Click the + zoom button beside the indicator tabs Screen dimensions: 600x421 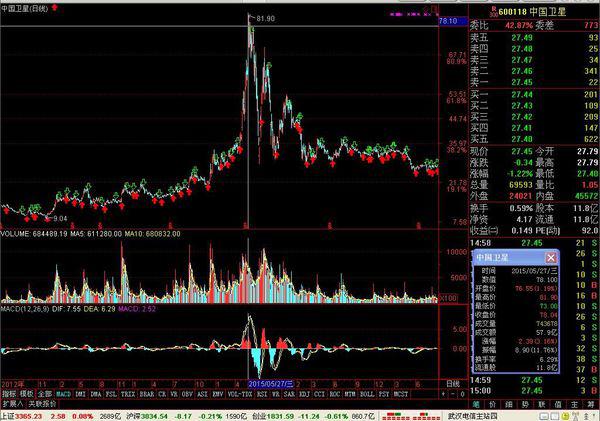[443, 393]
